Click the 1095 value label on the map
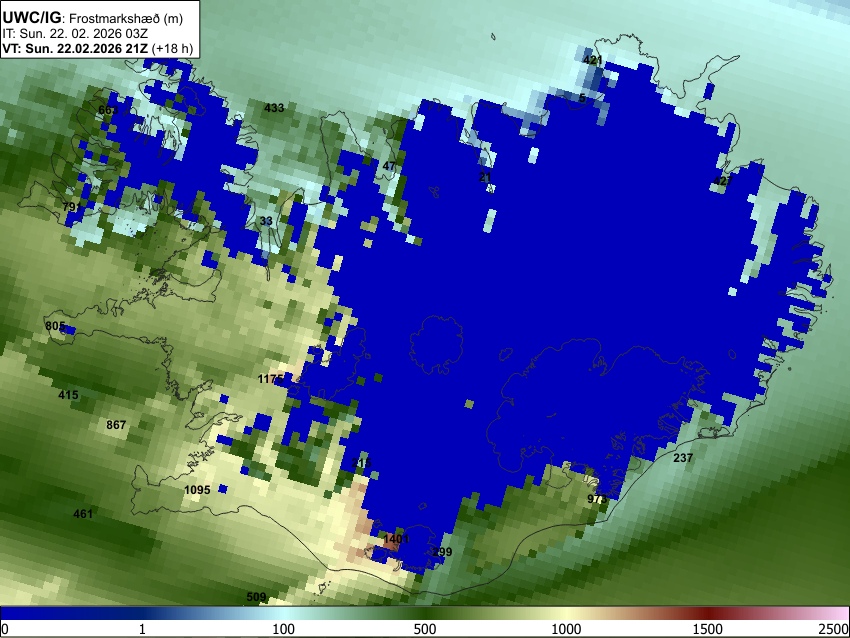850x638 pixels. pos(197,490)
